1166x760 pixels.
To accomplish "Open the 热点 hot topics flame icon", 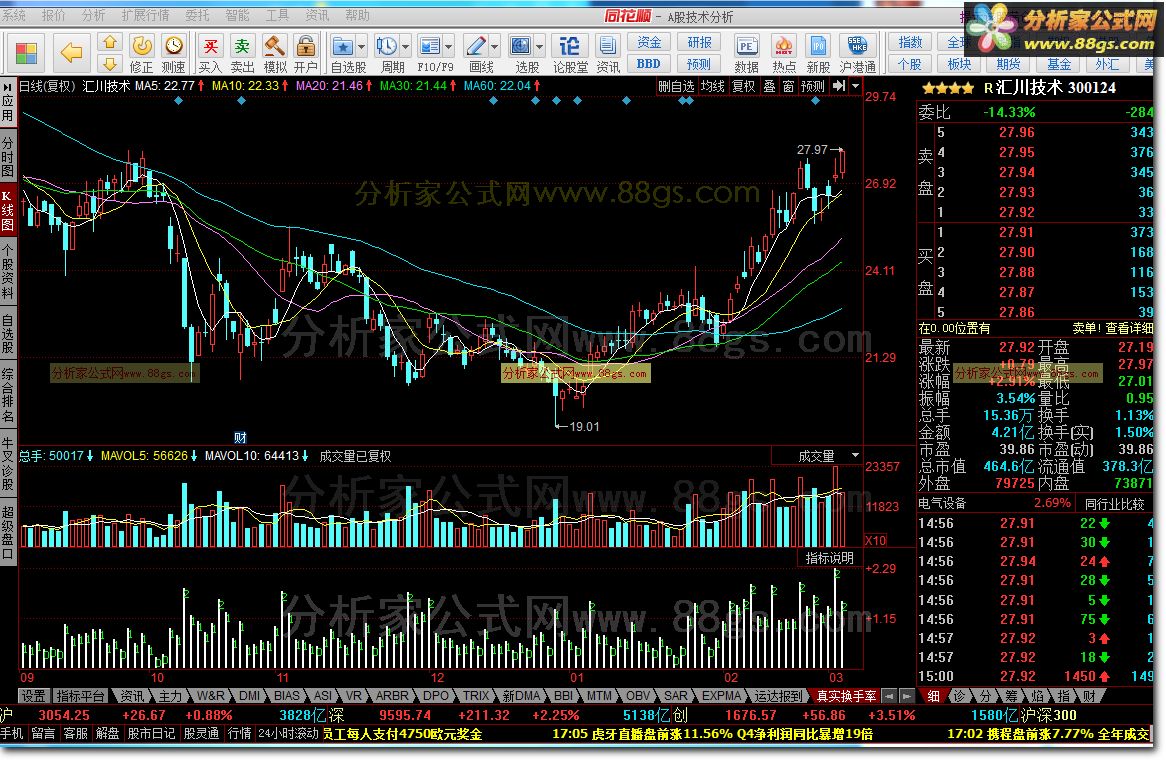I will point(784,53).
